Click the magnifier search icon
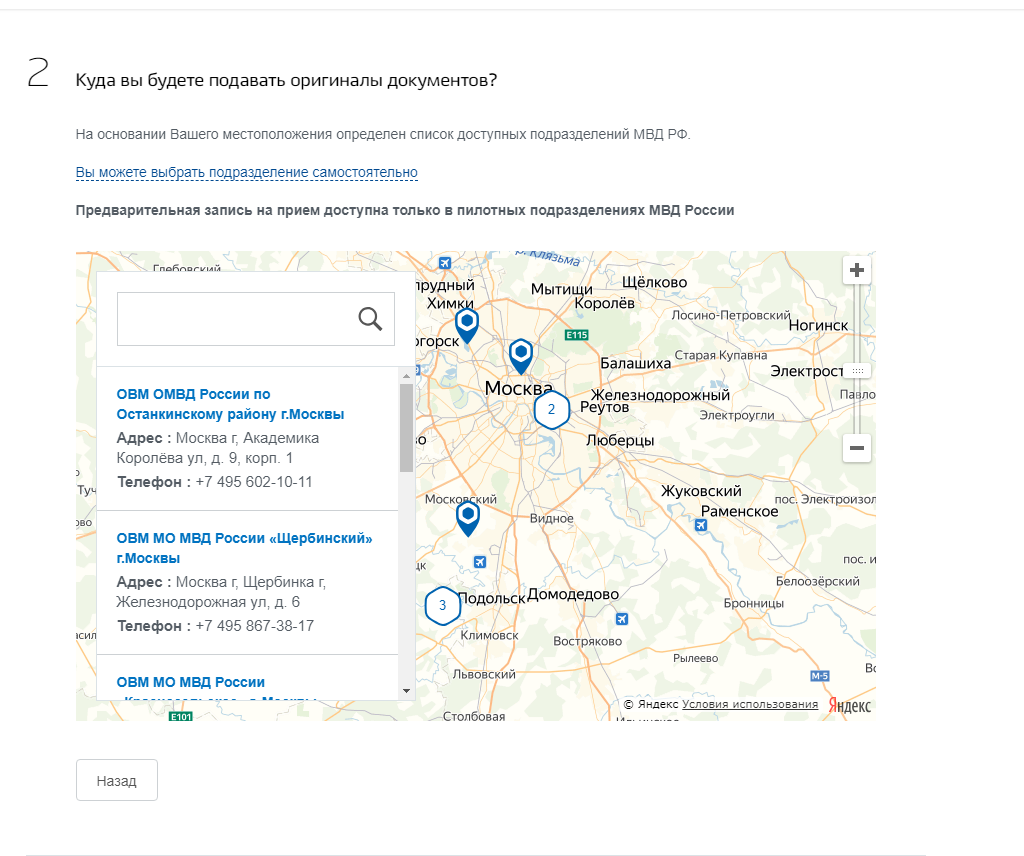The width and height of the screenshot is (1024, 856). pyautogui.click(x=370, y=319)
